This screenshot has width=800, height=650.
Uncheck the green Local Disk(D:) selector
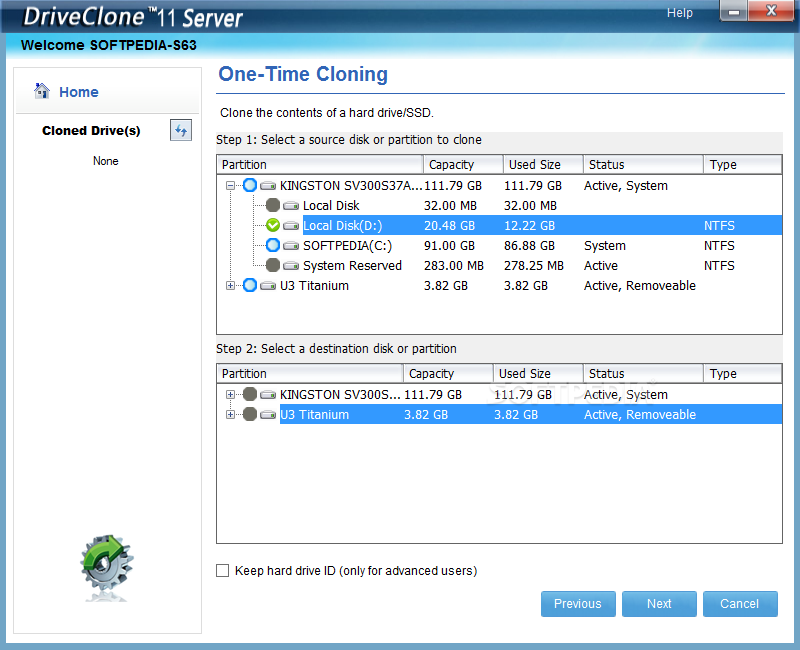(273, 225)
